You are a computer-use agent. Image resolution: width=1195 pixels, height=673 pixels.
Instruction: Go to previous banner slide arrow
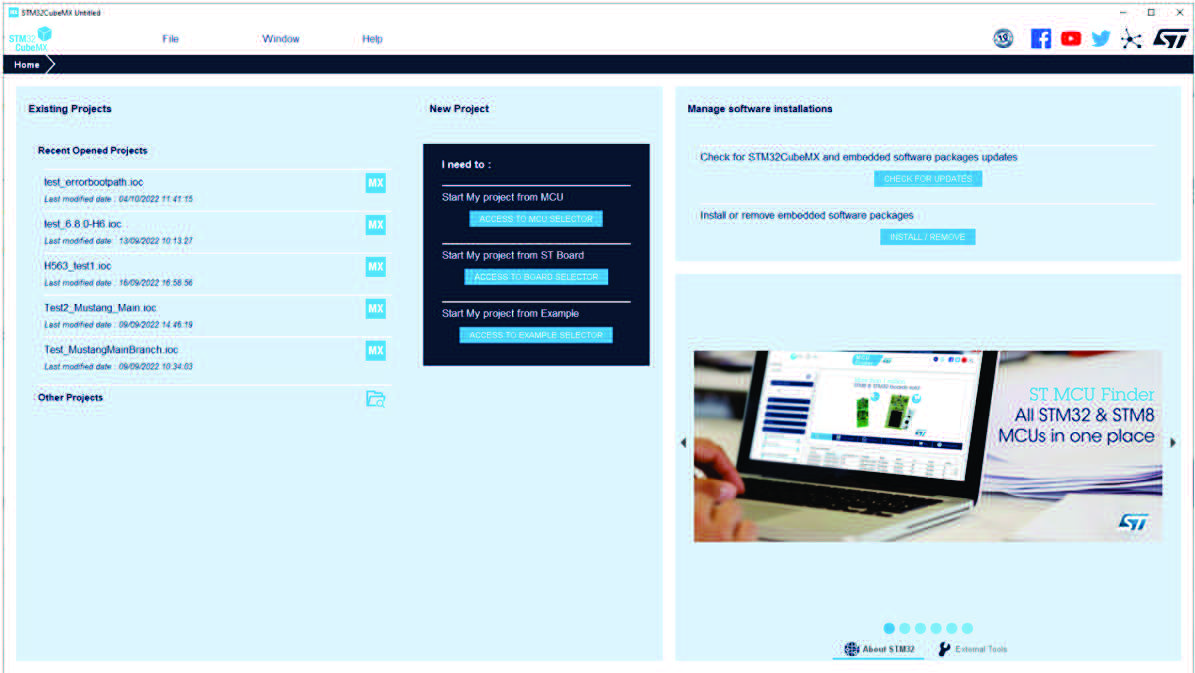click(684, 443)
